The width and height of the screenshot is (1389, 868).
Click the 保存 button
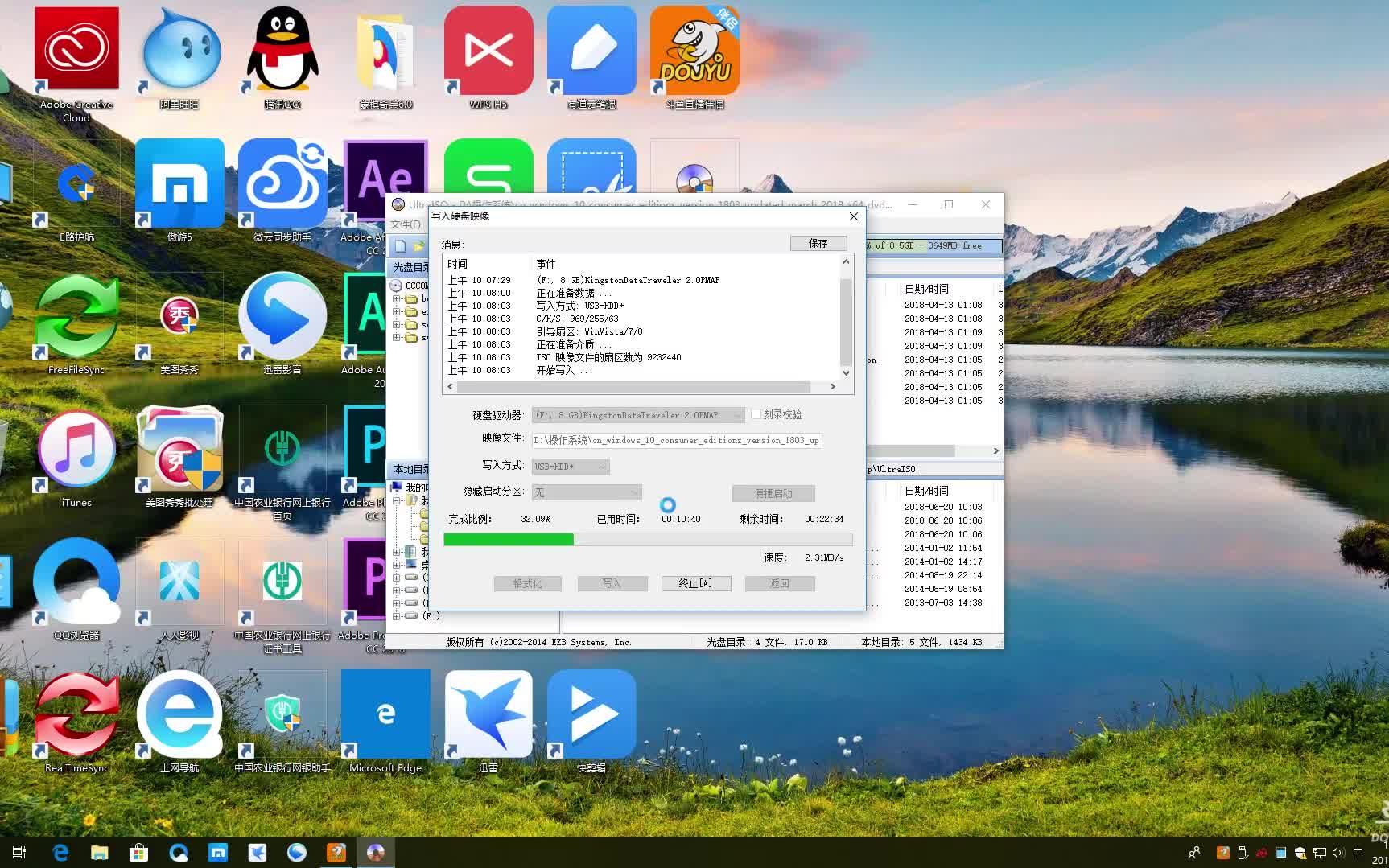818,243
